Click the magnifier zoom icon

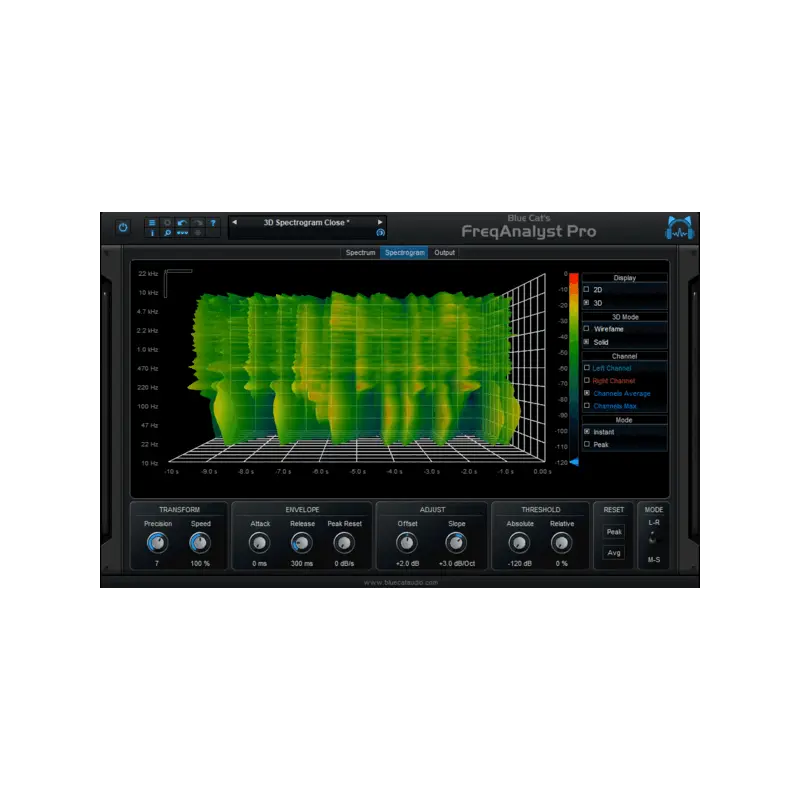tap(167, 233)
